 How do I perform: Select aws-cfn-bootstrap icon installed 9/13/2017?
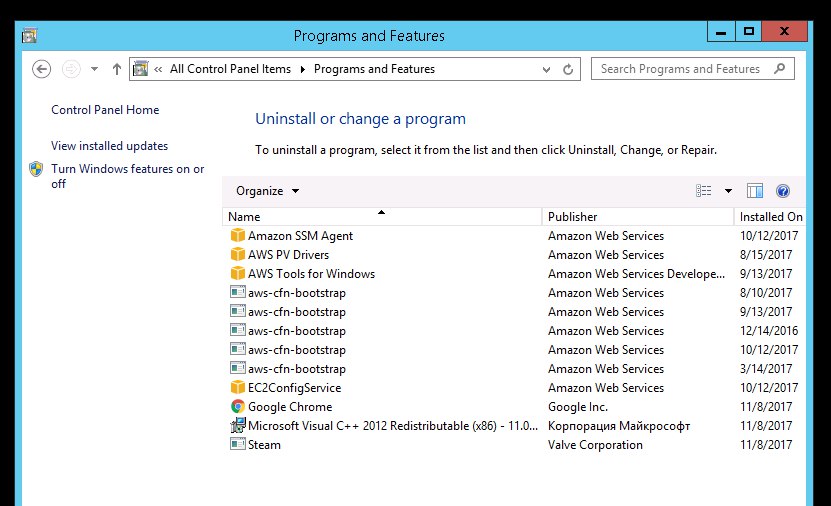coord(237,312)
